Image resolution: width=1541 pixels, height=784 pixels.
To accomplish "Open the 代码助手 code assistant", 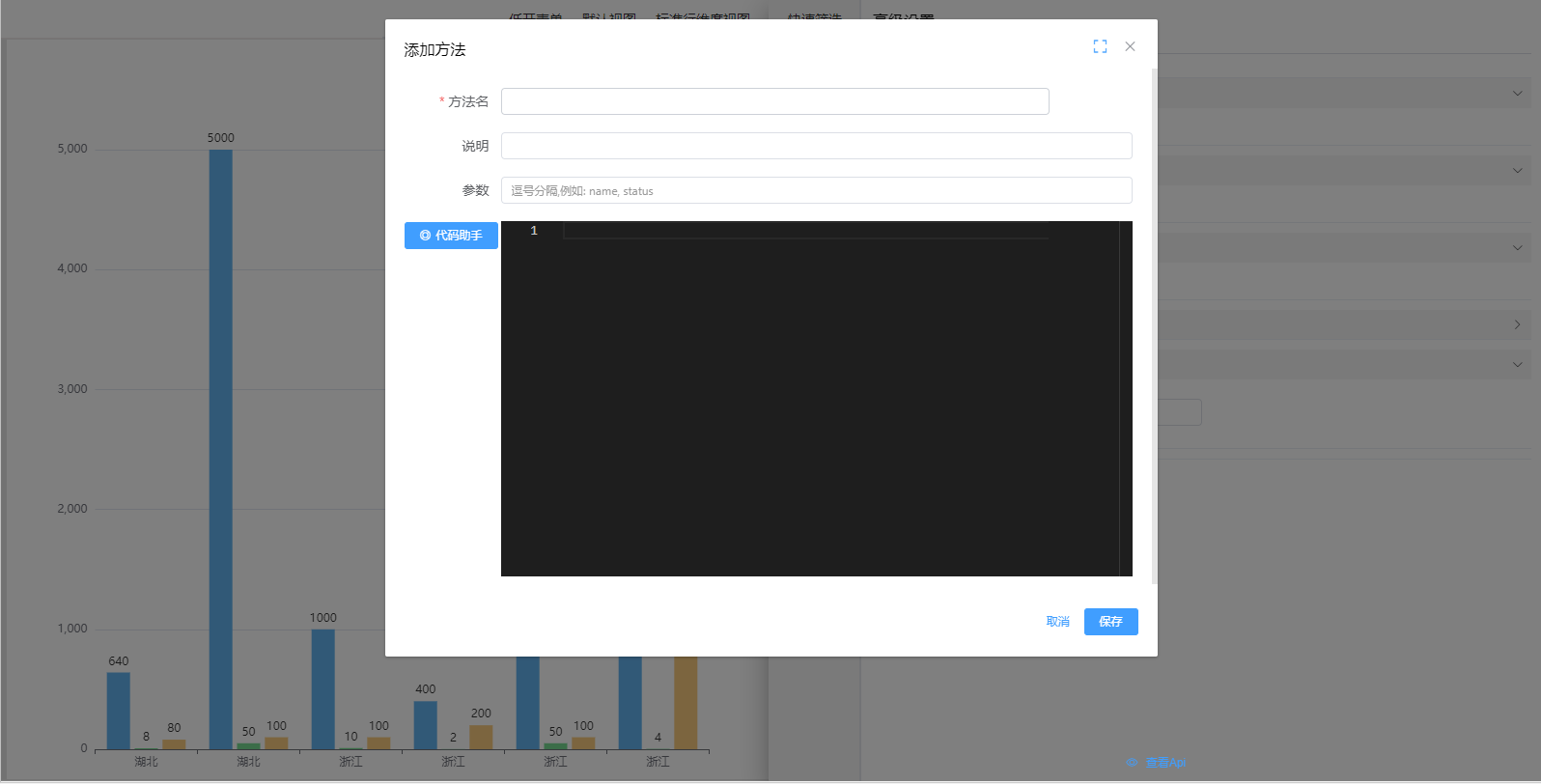I will pyautogui.click(x=451, y=236).
